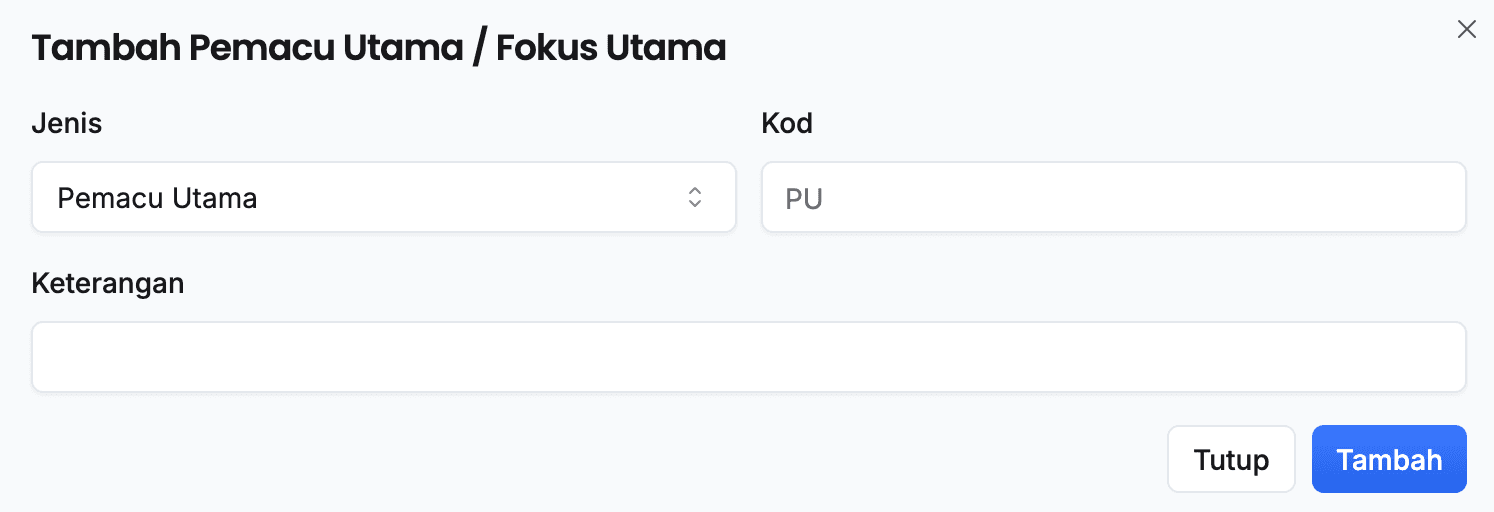1494x512 pixels.
Task: Open the Jenis dropdown
Action: (383, 198)
